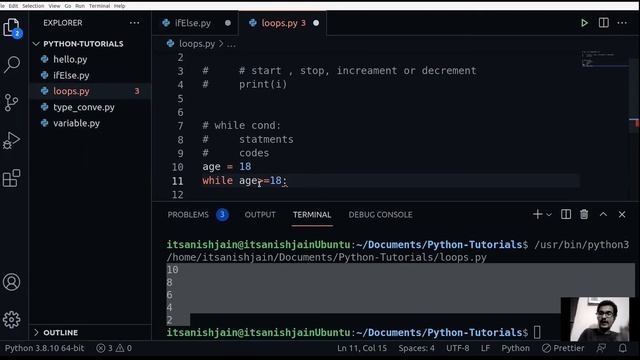The height and width of the screenshot is (360, 640).
Task: Change indentation via Spaces: 4
Action: pyautogui.click(x=416, y=348)
